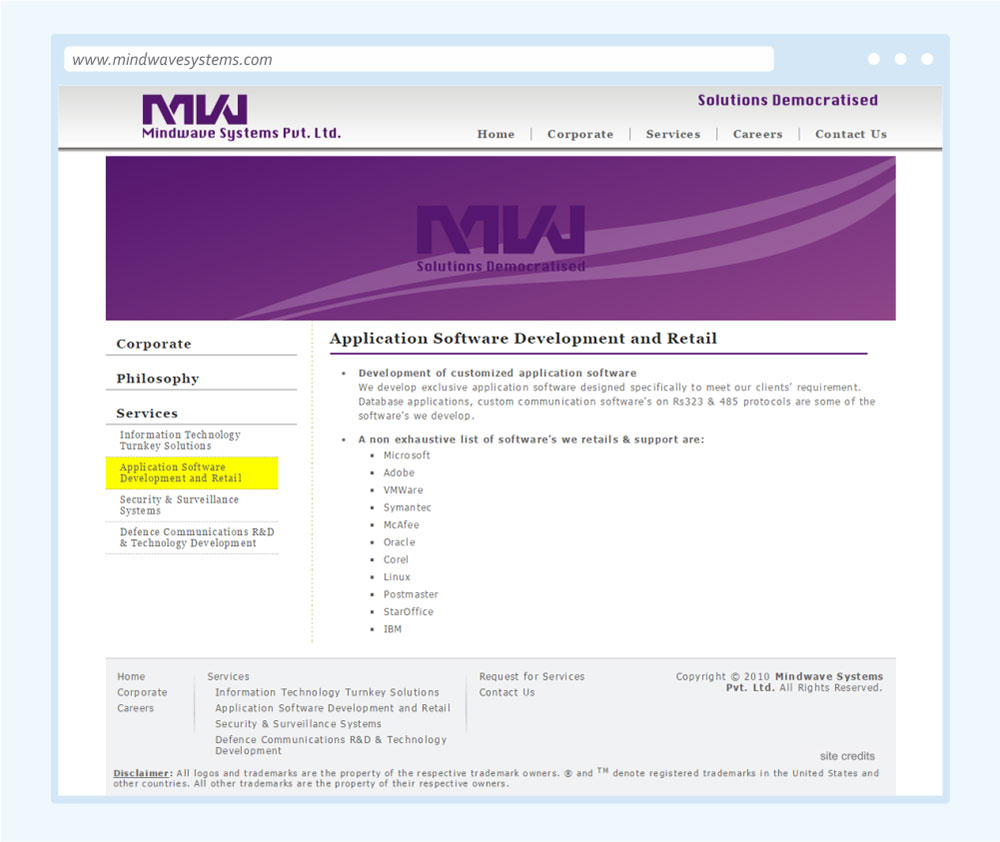This screenshot has width=1000, height=842.
Task: Open the Home item in top navigation
Action: tap(496, 134)
